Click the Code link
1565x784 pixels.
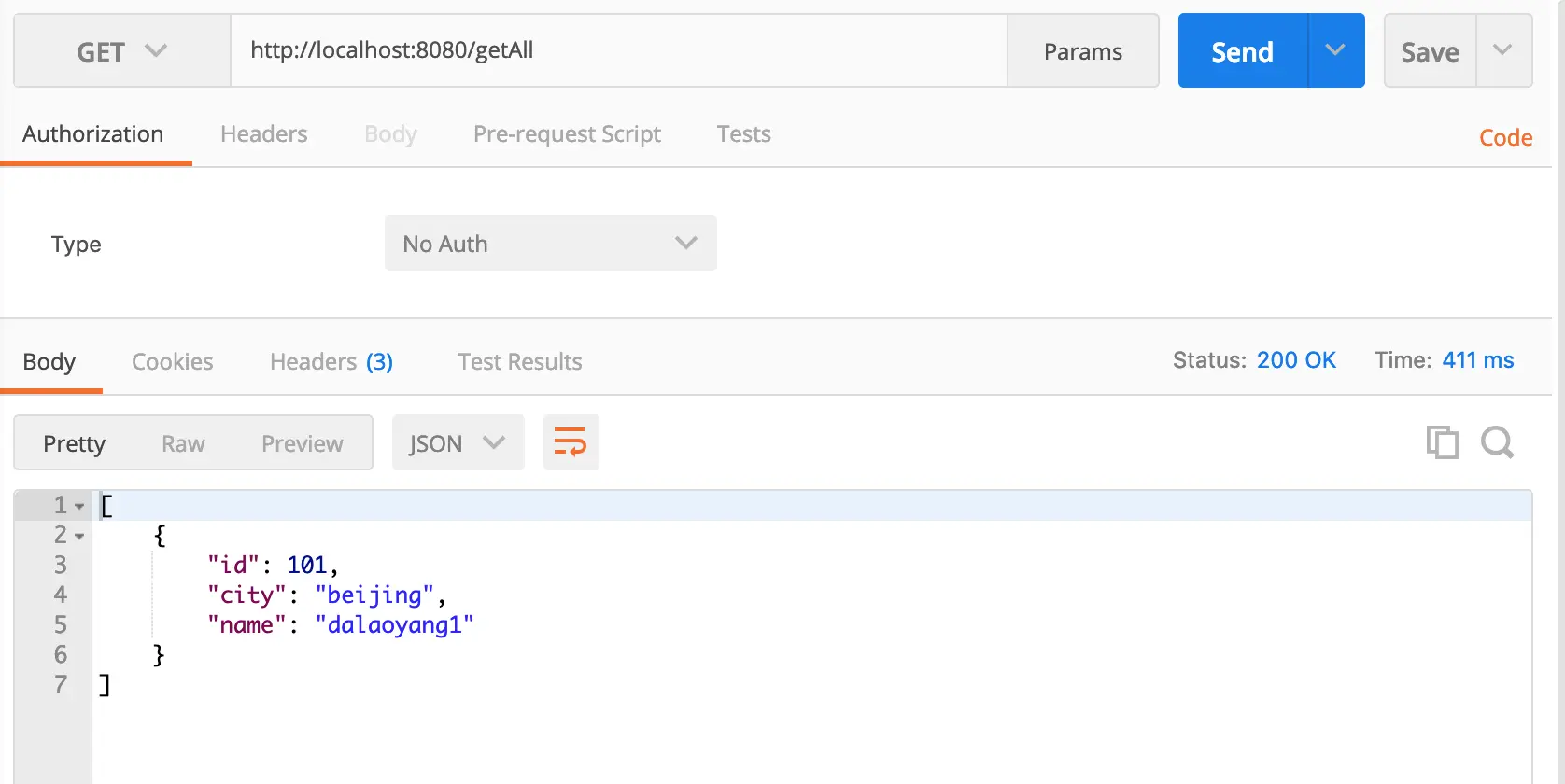click(1505, 138)
